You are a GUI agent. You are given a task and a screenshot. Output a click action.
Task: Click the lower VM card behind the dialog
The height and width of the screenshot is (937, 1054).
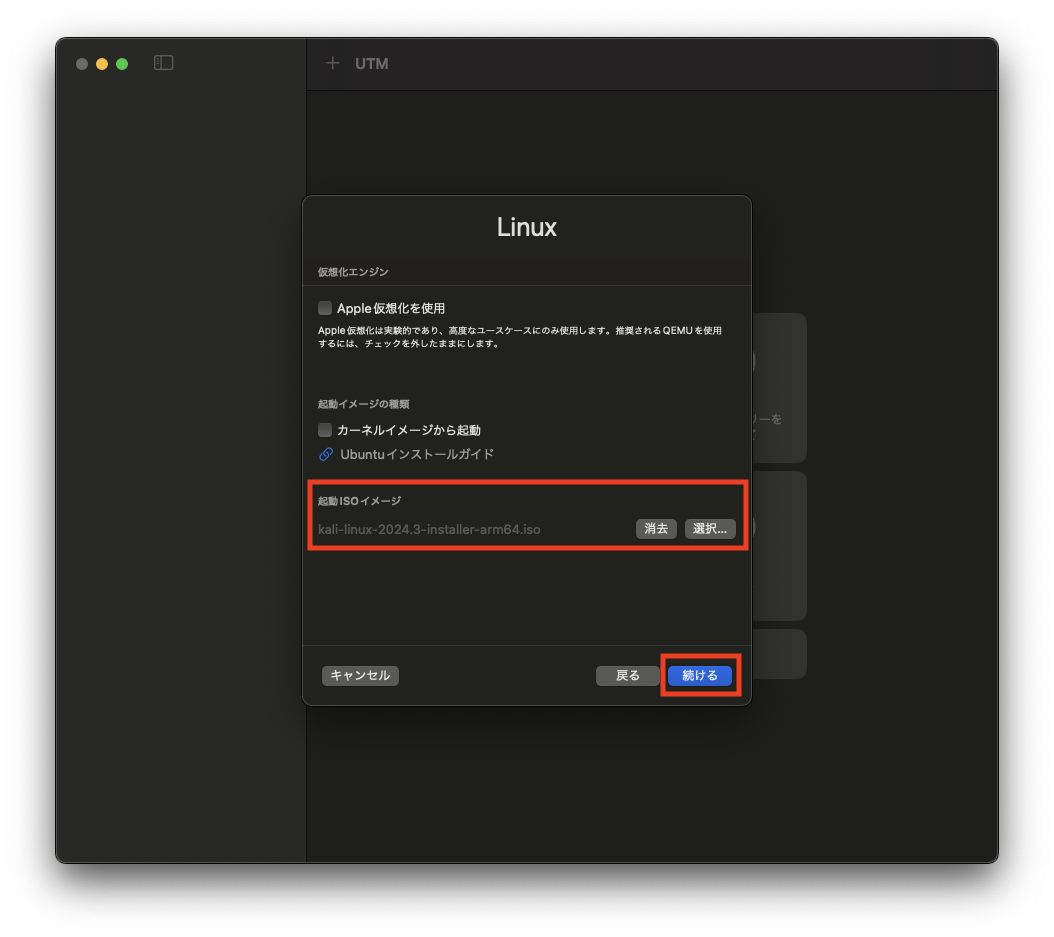(780, 546)
